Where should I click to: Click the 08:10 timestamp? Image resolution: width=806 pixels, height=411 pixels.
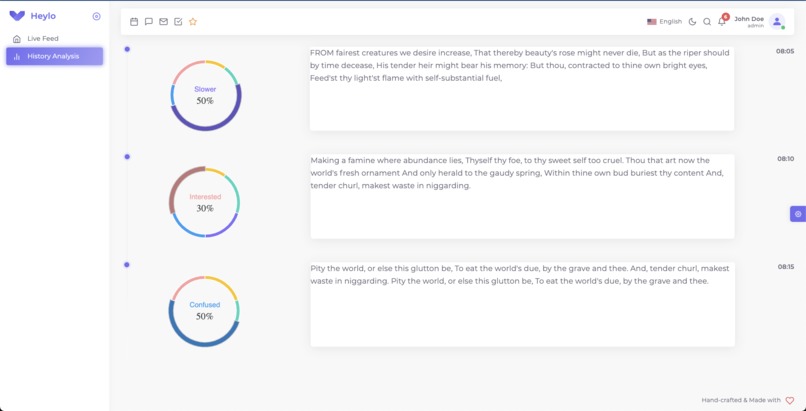click(x=785, y=159)
